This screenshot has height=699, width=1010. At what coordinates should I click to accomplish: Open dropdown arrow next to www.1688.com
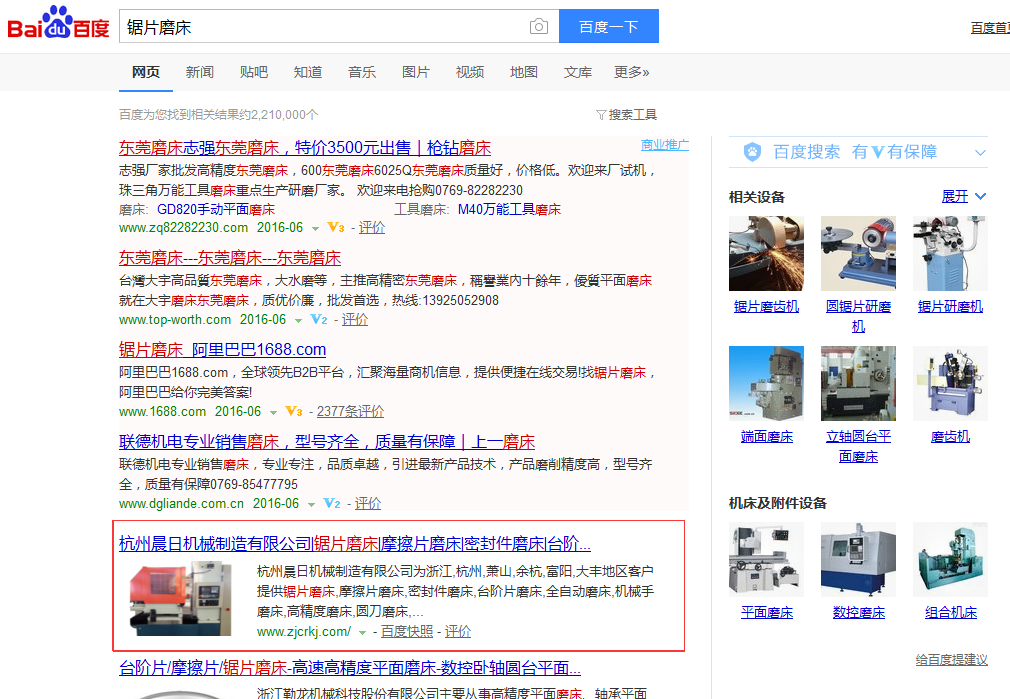pos(273,412)
